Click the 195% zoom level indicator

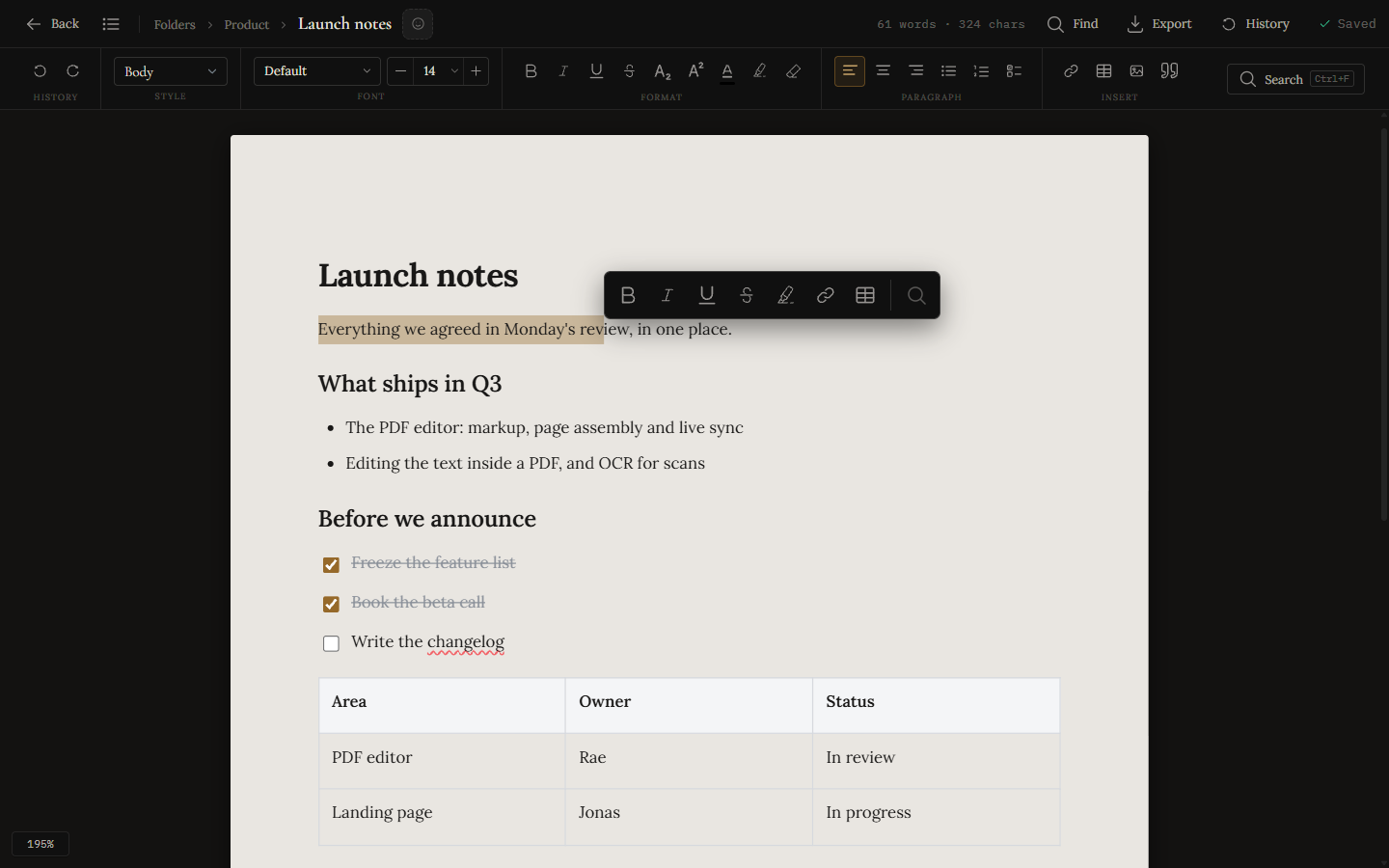pos(41,844)
